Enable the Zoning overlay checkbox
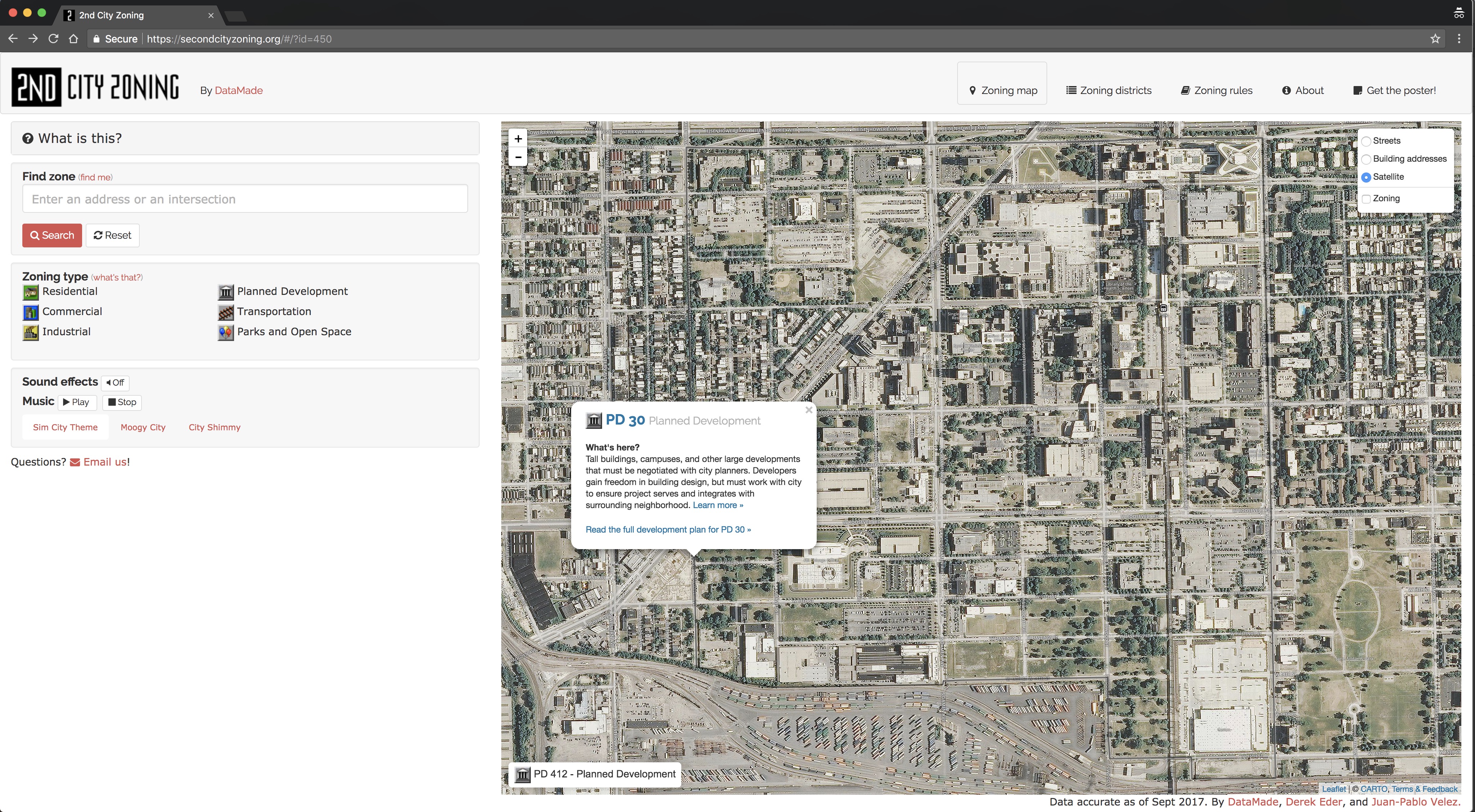Screen dimensions: 1475x812 1366,197
